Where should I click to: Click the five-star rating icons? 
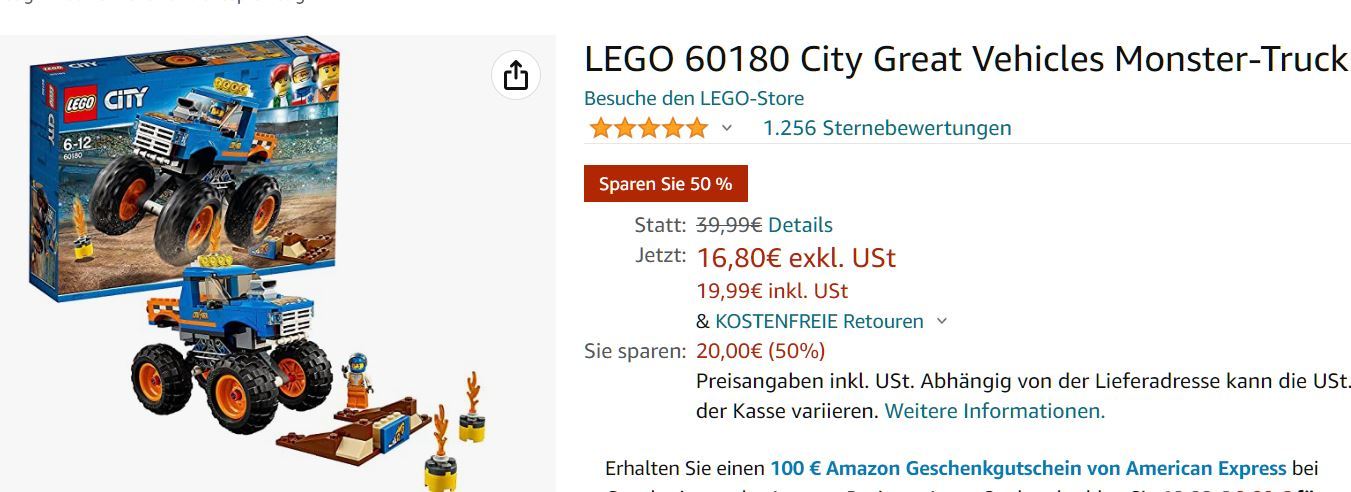648,128
